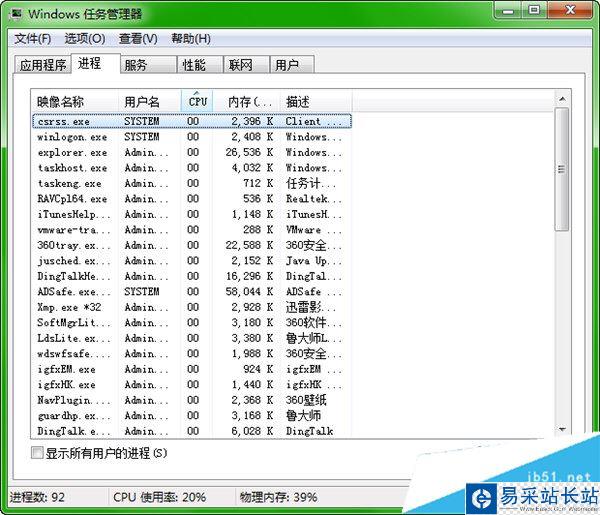Select the explorer.exe process row
600x515 pixels.
pyautogui.click(x=192, y=152)
